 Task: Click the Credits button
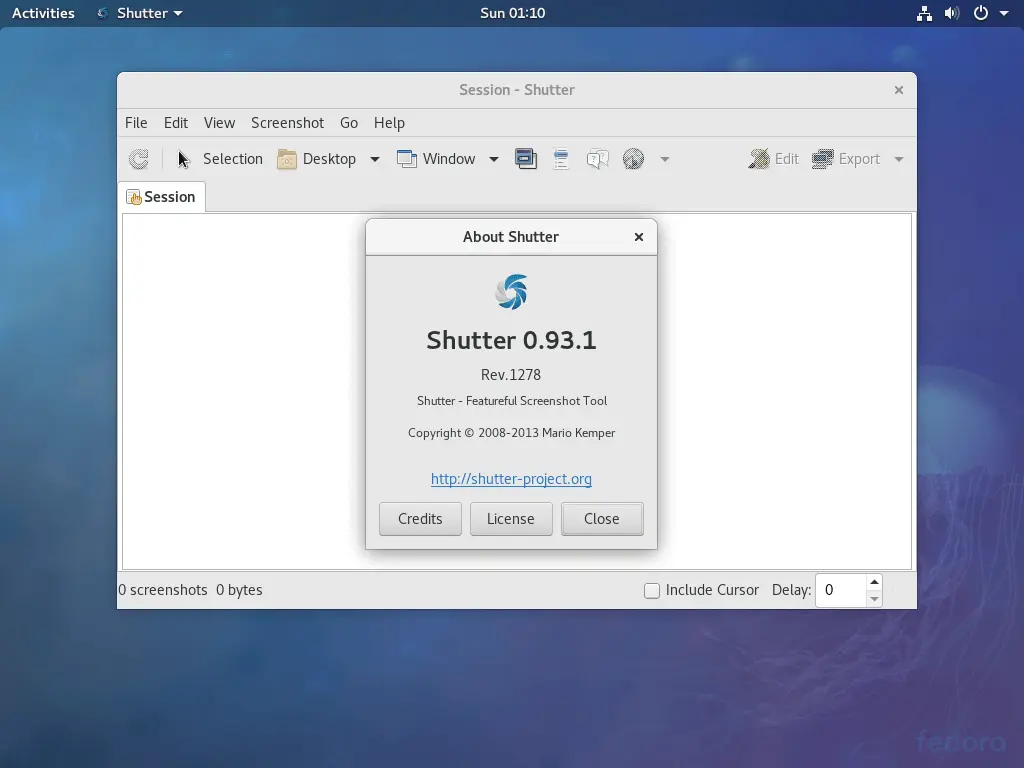pyautogui.click(x=420, y=519)
